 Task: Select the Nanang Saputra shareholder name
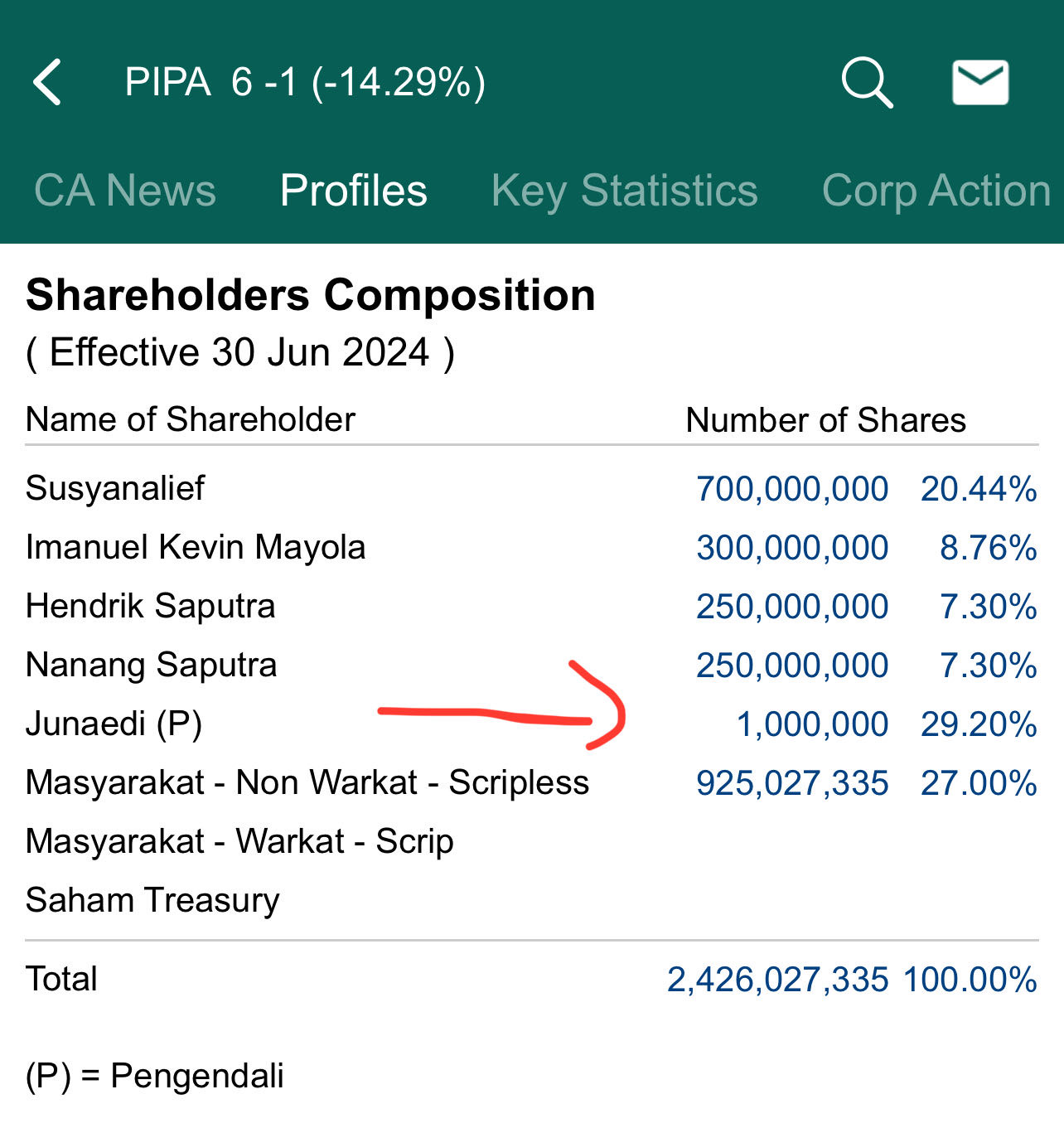(x=151, y=665)
